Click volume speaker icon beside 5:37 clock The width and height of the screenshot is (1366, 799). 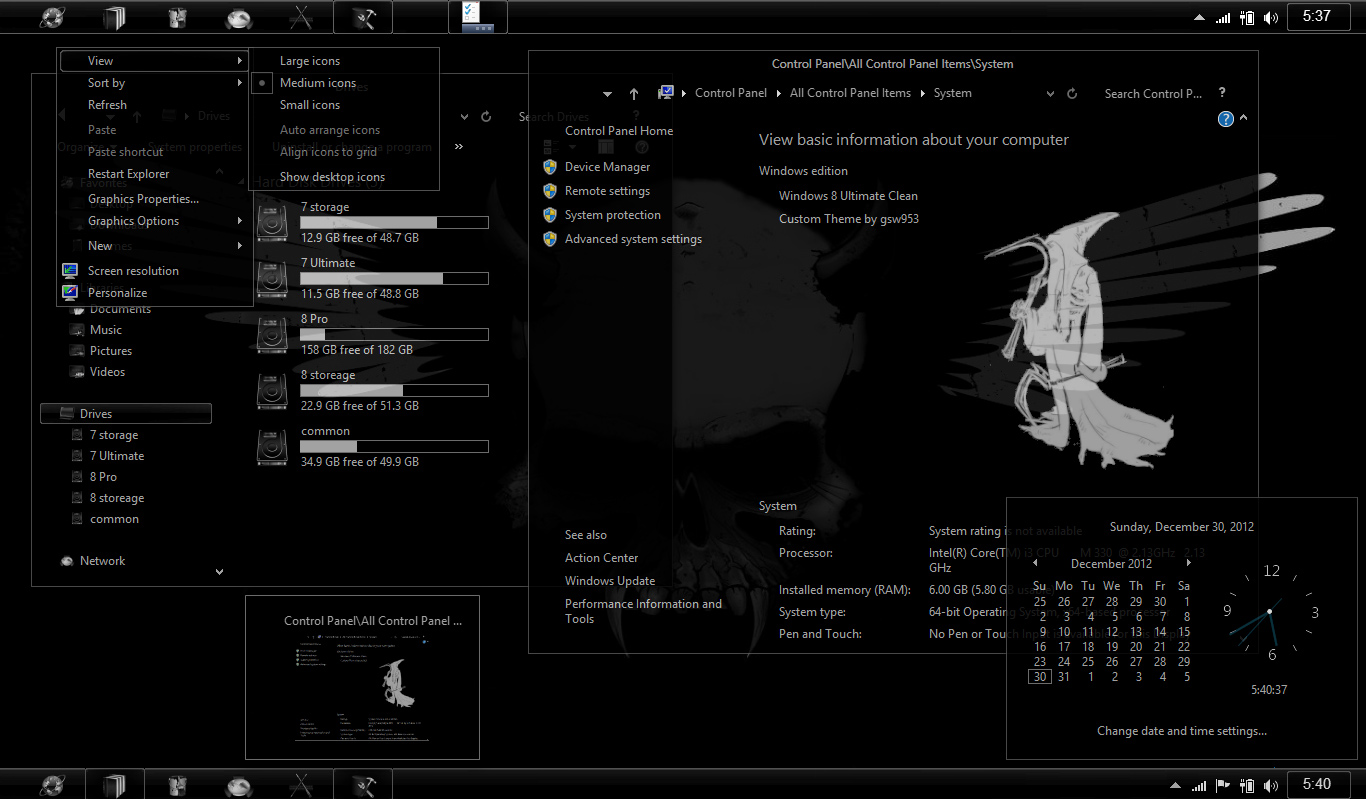1271,17
